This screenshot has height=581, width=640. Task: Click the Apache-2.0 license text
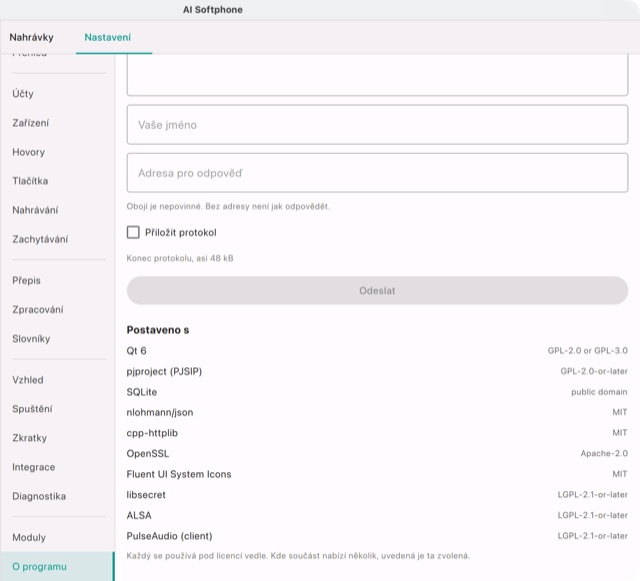[x=604, y=454]
